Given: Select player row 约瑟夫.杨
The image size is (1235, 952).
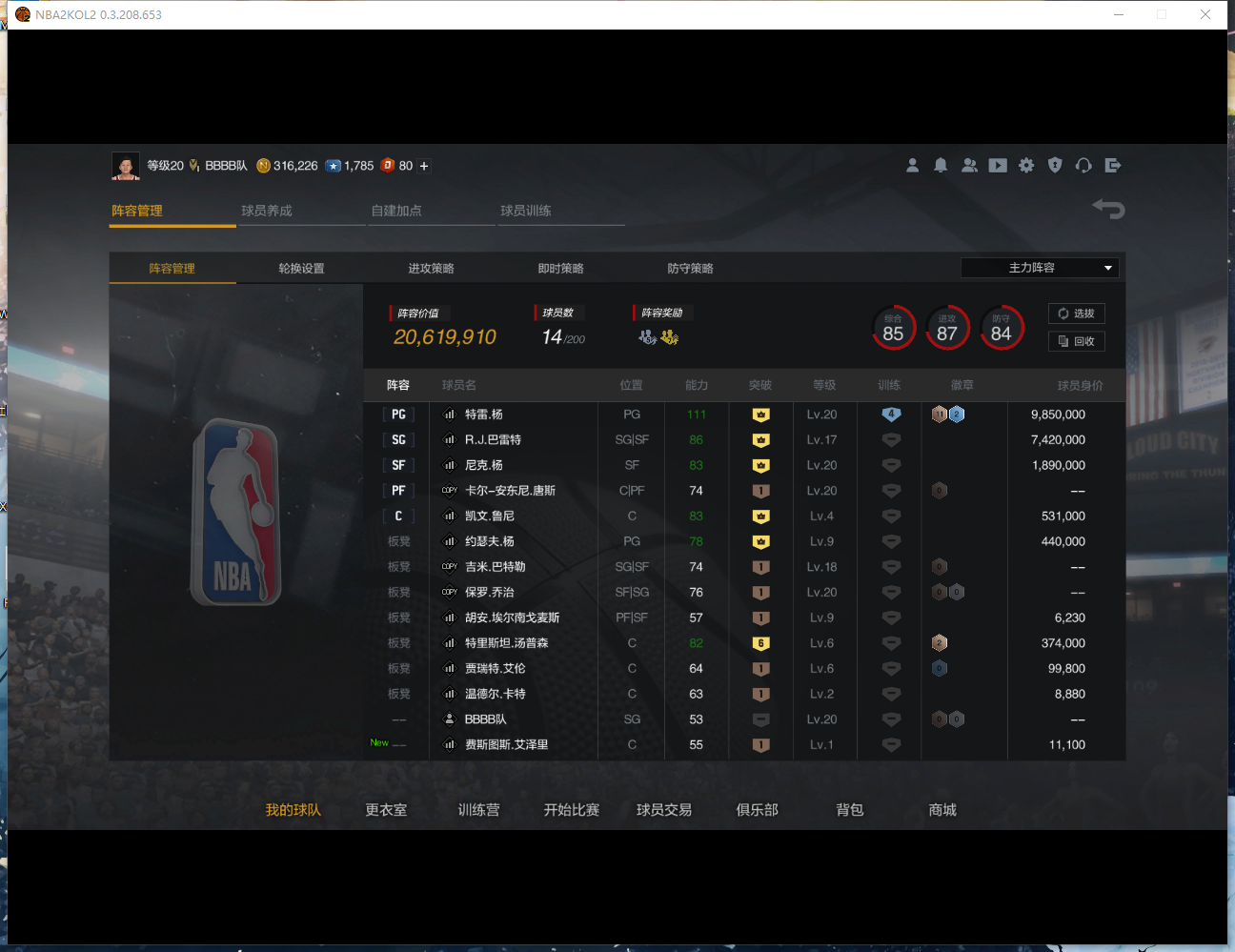Looking at the screenshot, I should [744, 542].
